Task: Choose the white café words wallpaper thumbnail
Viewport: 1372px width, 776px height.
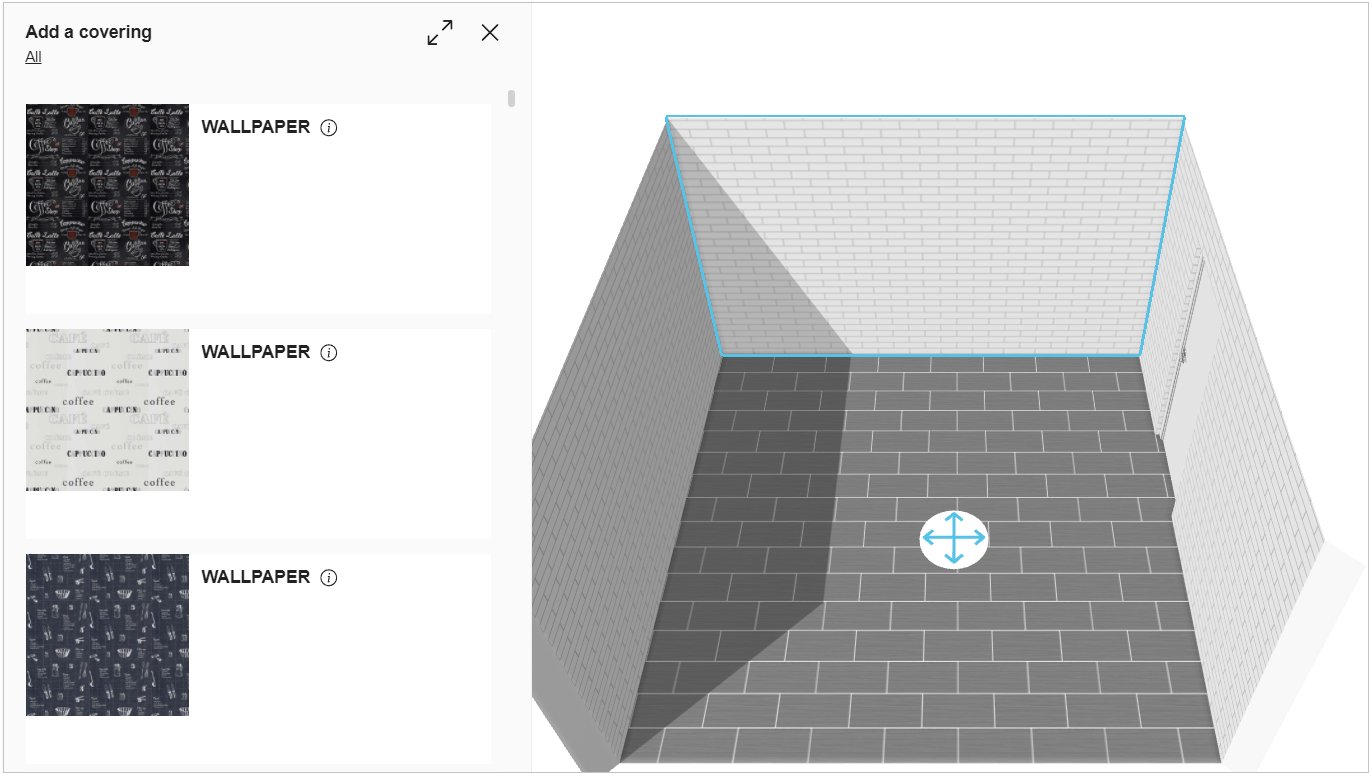Action: [x=107, y=408]
